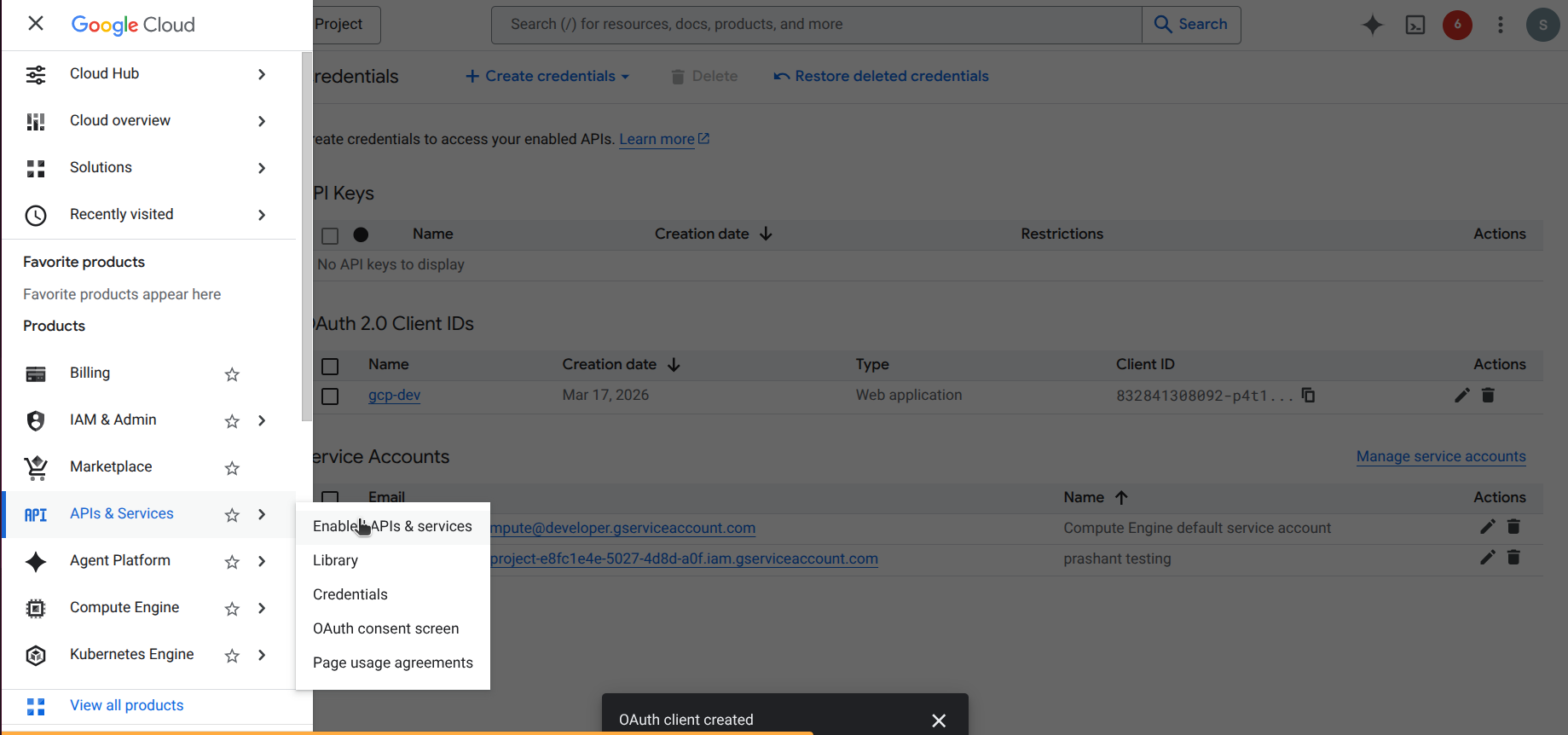Select the Kubernetes Engine hexagon icon
The height and width of the screenshot is (735, 1568).
click(x=36, y=655)
